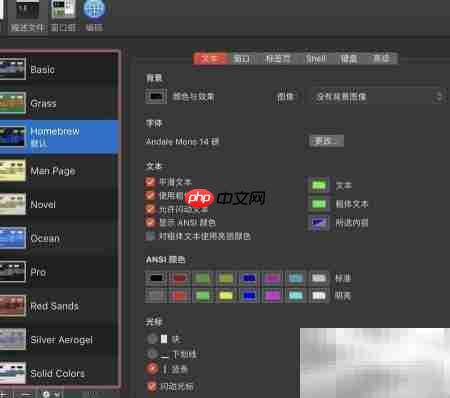450x398 pixels.
Task: Click the bright magenta ANSI swatch
Action: pos(272,296)
